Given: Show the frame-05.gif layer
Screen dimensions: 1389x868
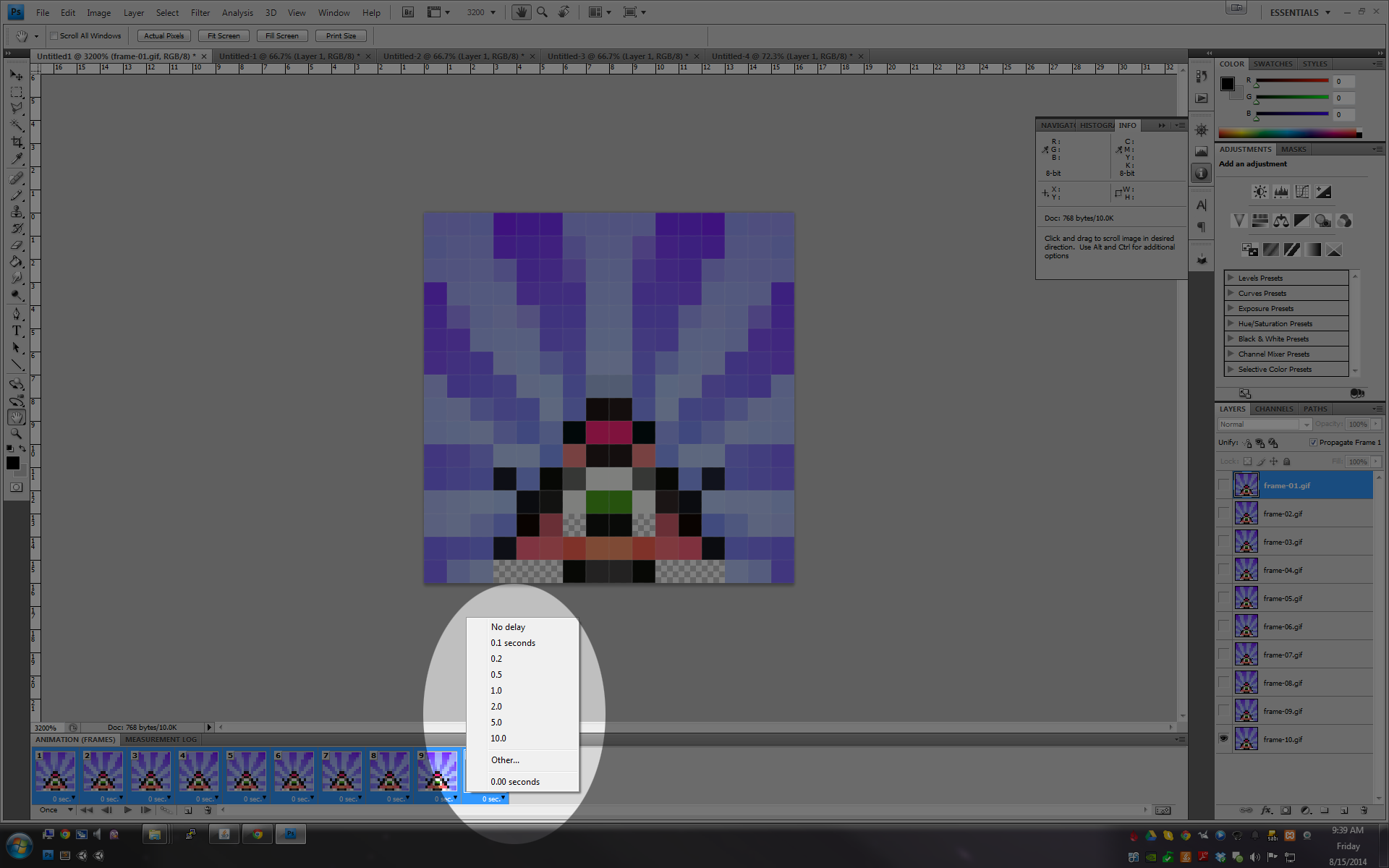Looking at the screenshot, I should pos(1223,597).
